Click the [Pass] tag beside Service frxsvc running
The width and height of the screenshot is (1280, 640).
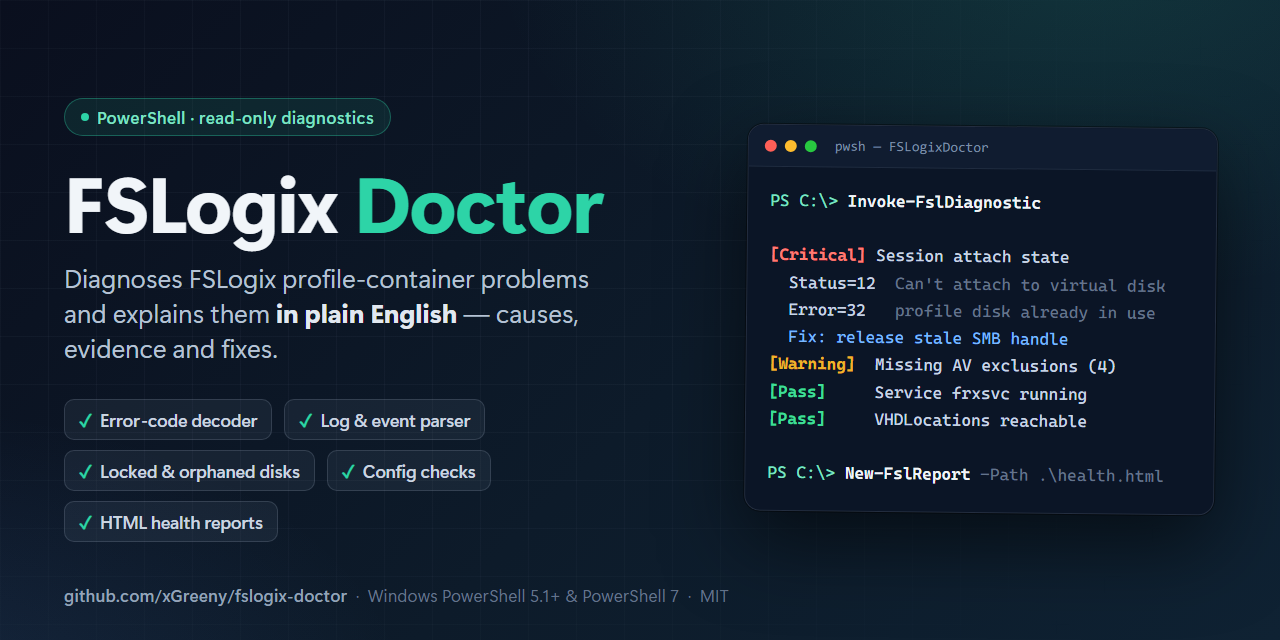(x=797, y=392)
